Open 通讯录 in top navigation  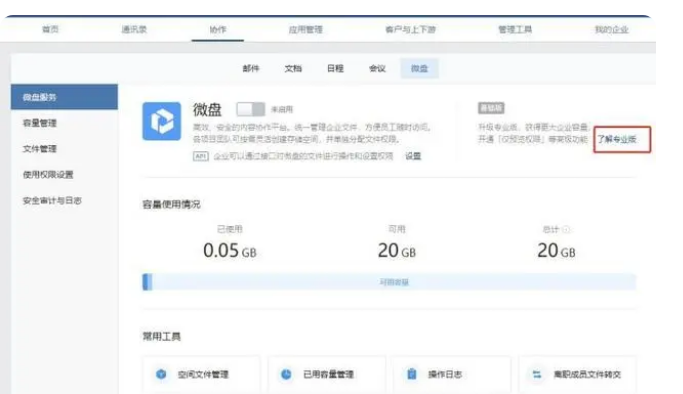click(134, 29)
